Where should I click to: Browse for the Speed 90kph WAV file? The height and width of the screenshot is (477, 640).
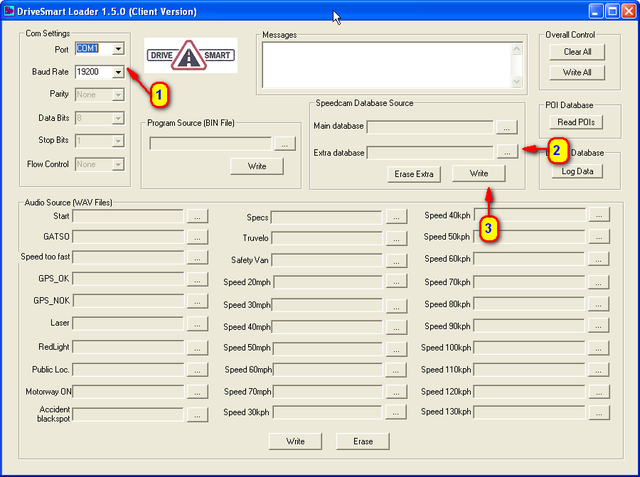[x=598, y=326]
